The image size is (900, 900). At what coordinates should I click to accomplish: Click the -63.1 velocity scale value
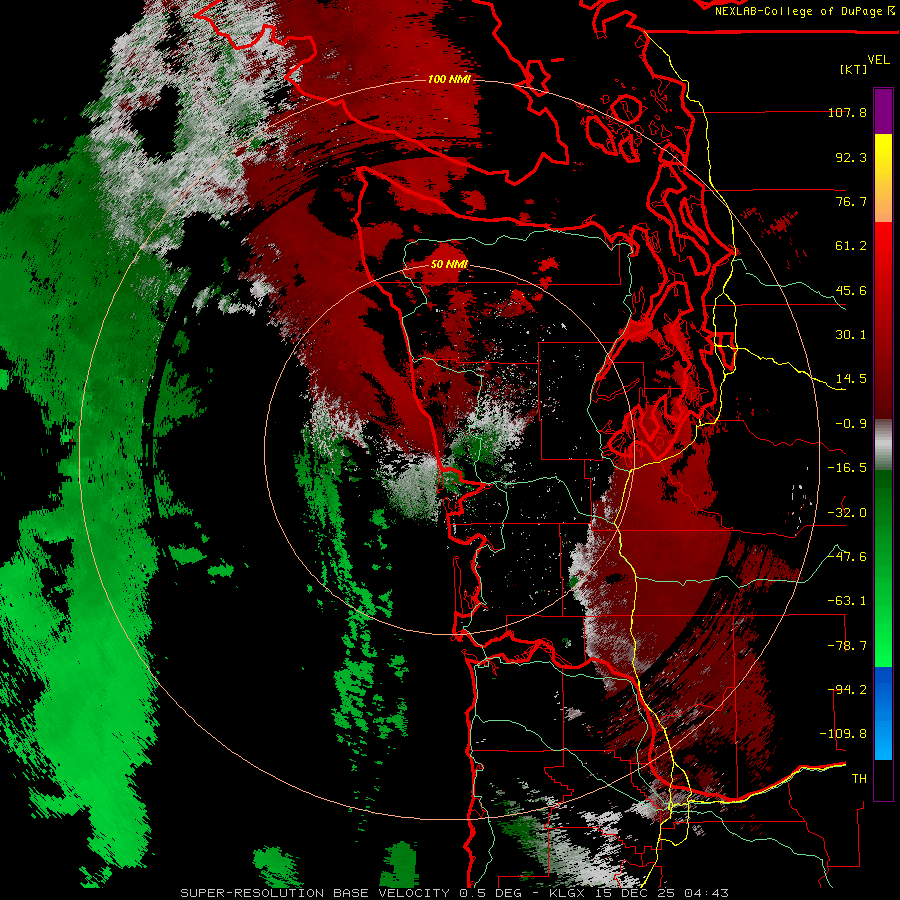pos(847,601)
